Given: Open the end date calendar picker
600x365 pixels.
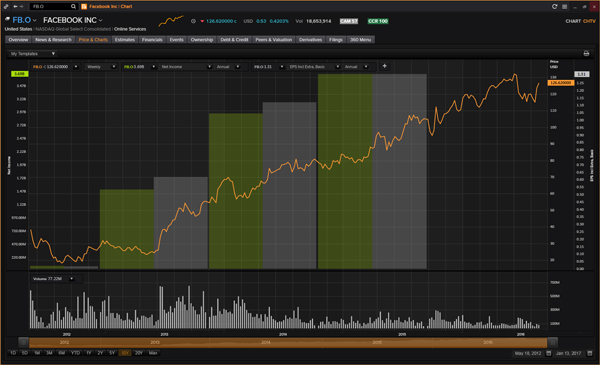Looking at the screenshot, I should tap(590, 353).
